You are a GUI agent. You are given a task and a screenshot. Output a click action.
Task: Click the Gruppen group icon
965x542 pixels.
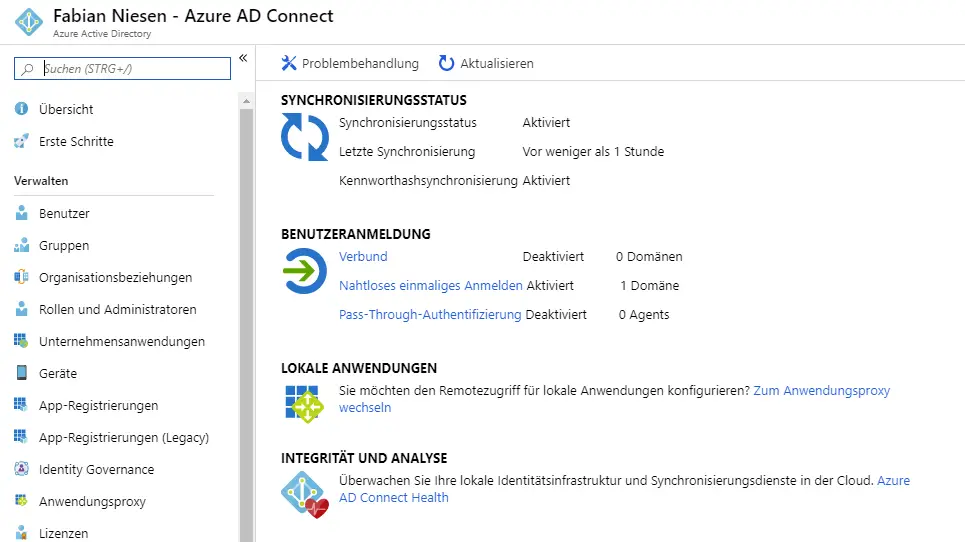click(22, 245)
